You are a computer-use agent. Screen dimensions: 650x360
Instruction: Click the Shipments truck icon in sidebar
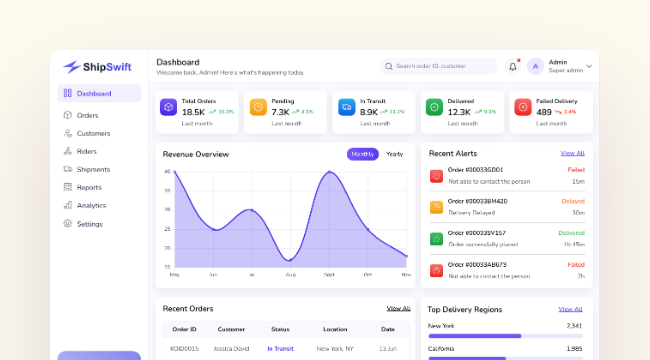[68, 169]
